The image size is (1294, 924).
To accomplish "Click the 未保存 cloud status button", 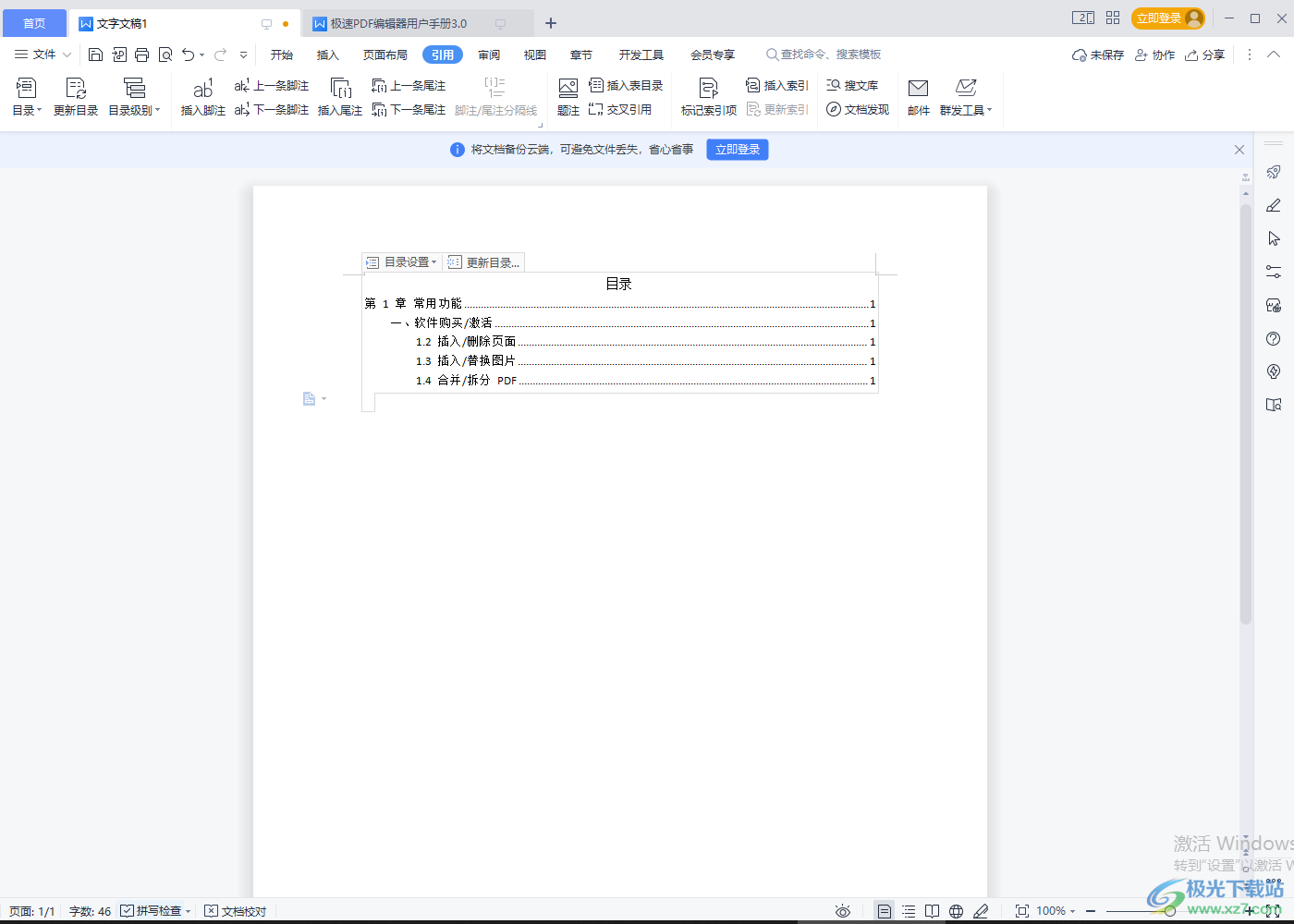I will point(1098,55).
